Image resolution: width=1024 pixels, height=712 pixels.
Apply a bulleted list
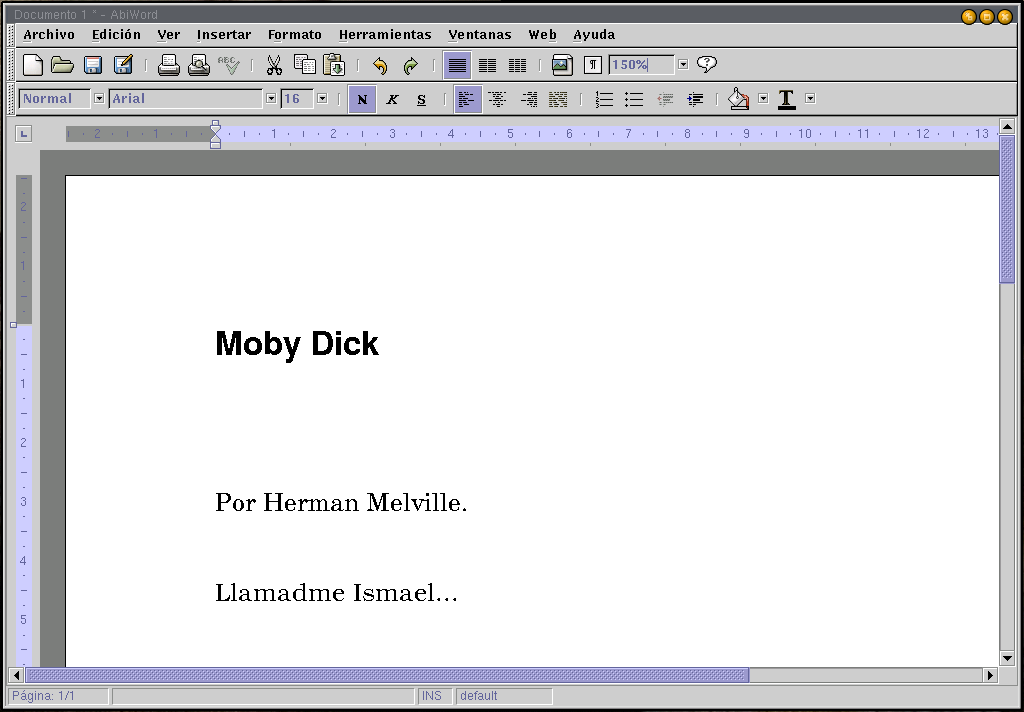634,99
